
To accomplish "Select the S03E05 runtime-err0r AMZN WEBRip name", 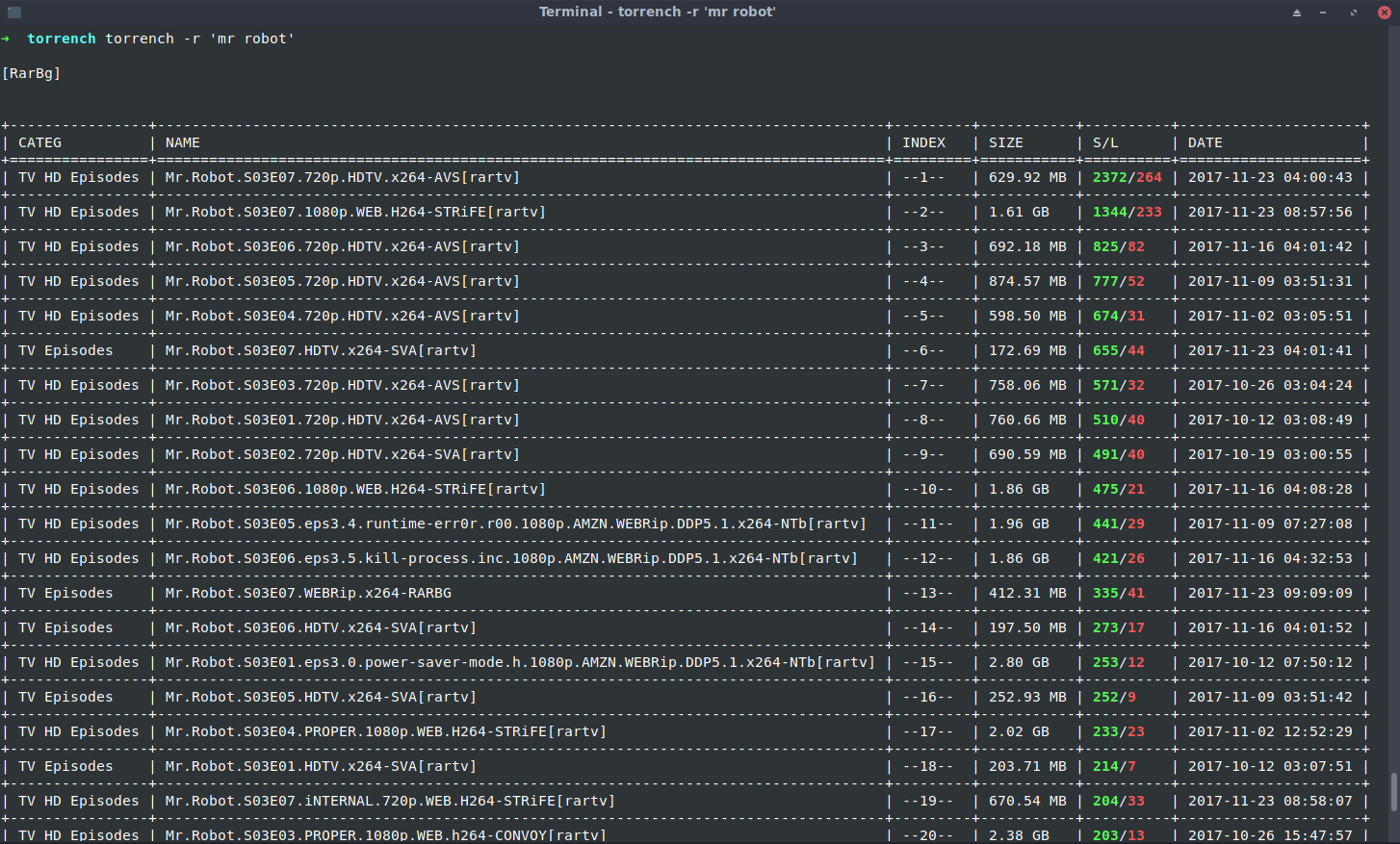I will (x=516, y=524).
